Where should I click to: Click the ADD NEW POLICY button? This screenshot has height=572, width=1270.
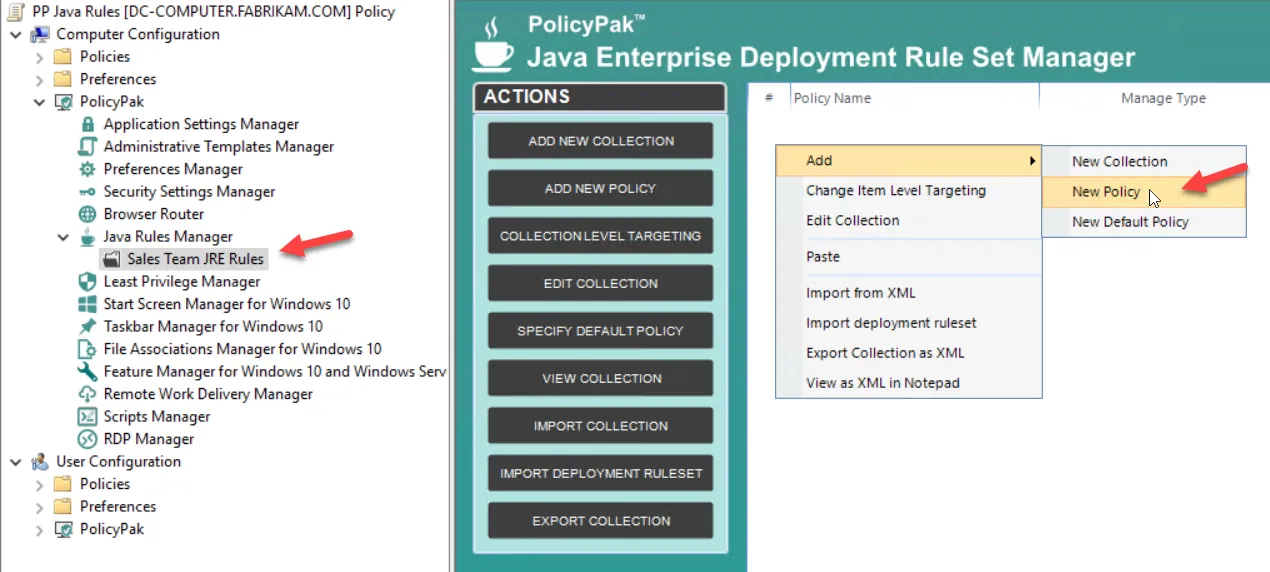point(600,188)
